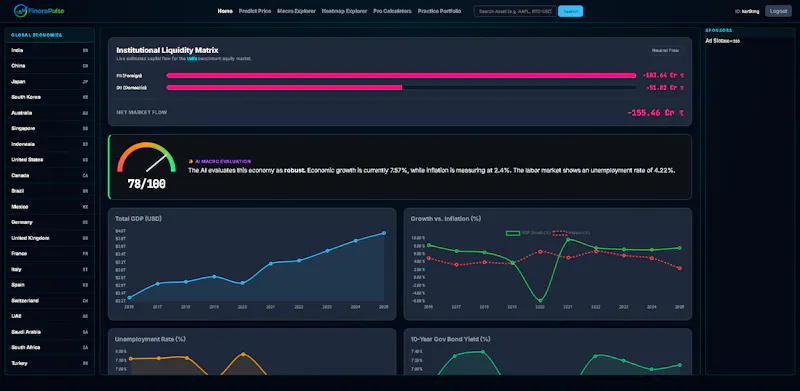
Task: Open Pro Calculators
Action: pyautogui.click(x=392, y=11)
